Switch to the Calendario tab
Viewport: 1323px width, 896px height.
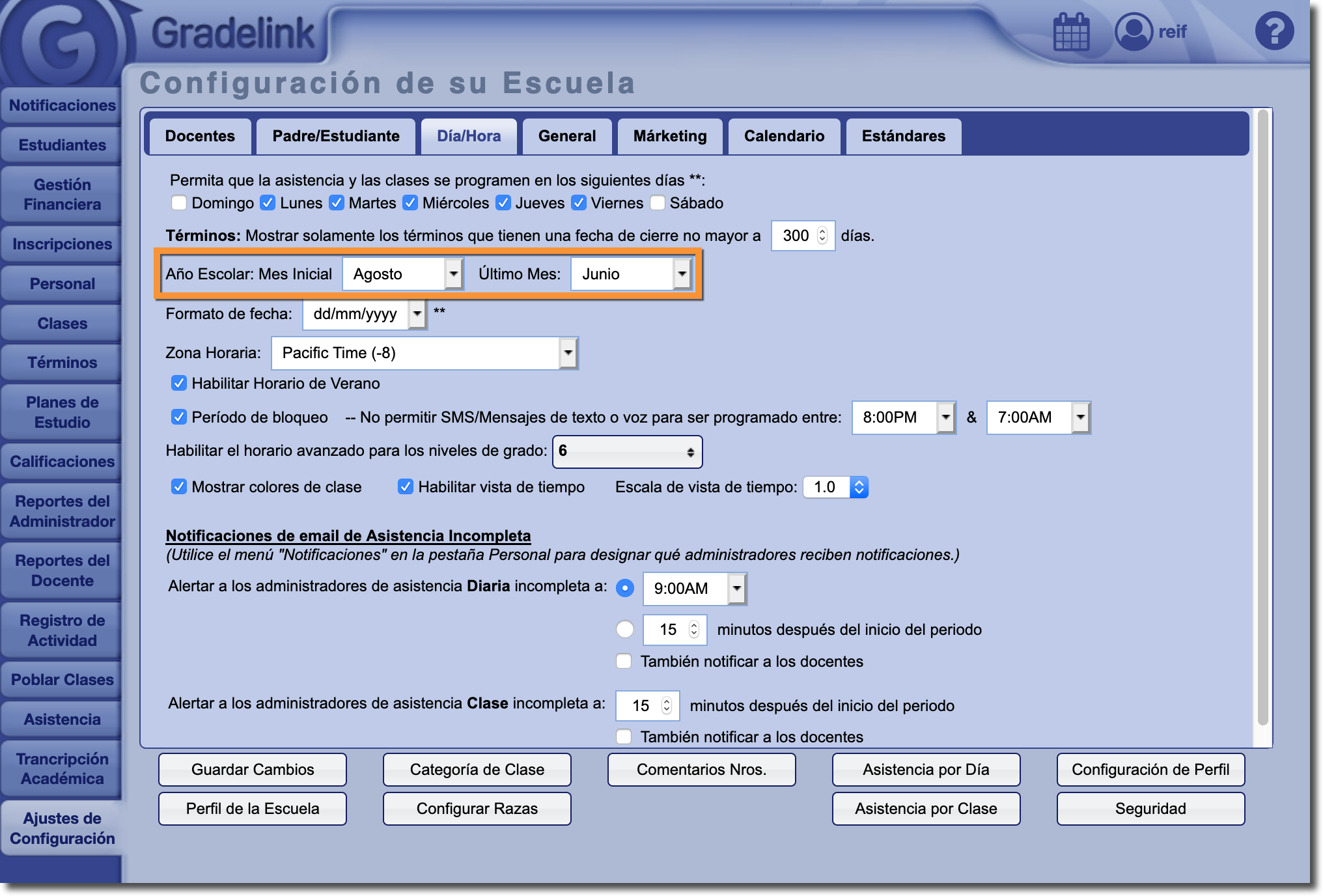[x=784, y=136]
